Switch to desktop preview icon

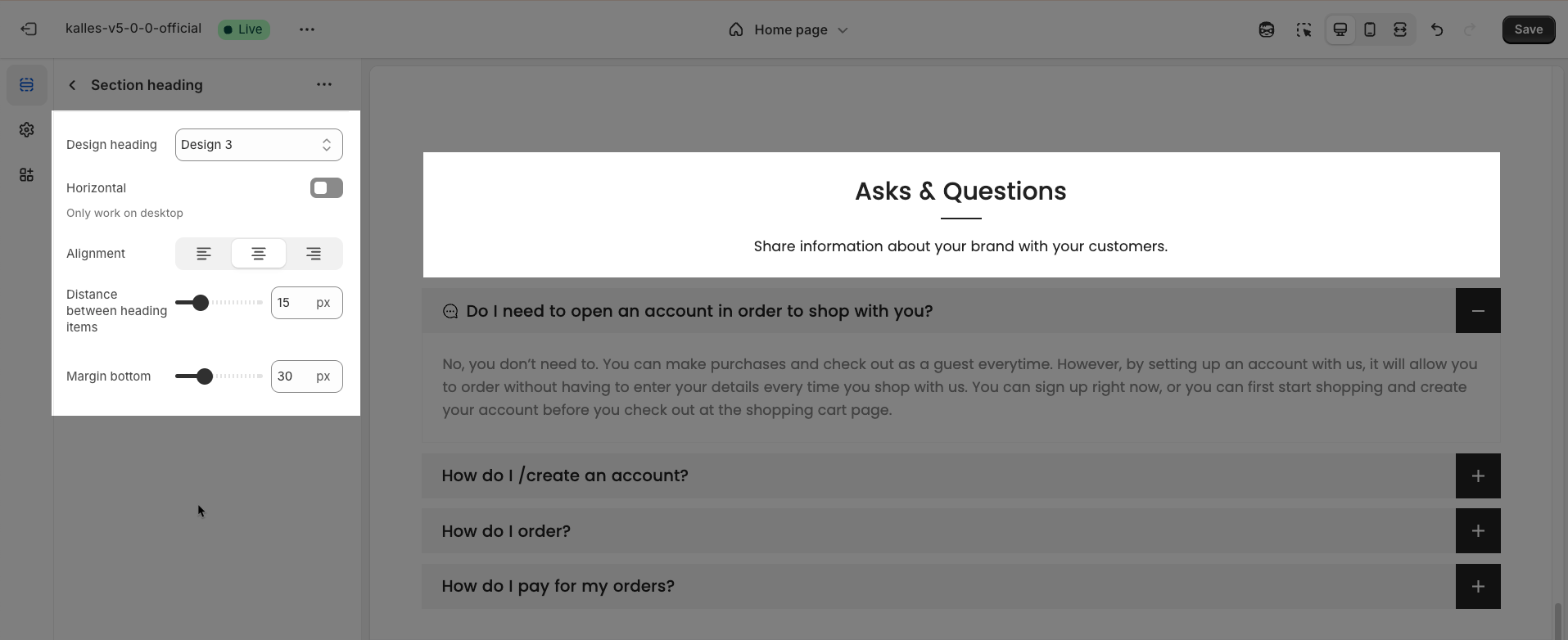(1340, 29)
